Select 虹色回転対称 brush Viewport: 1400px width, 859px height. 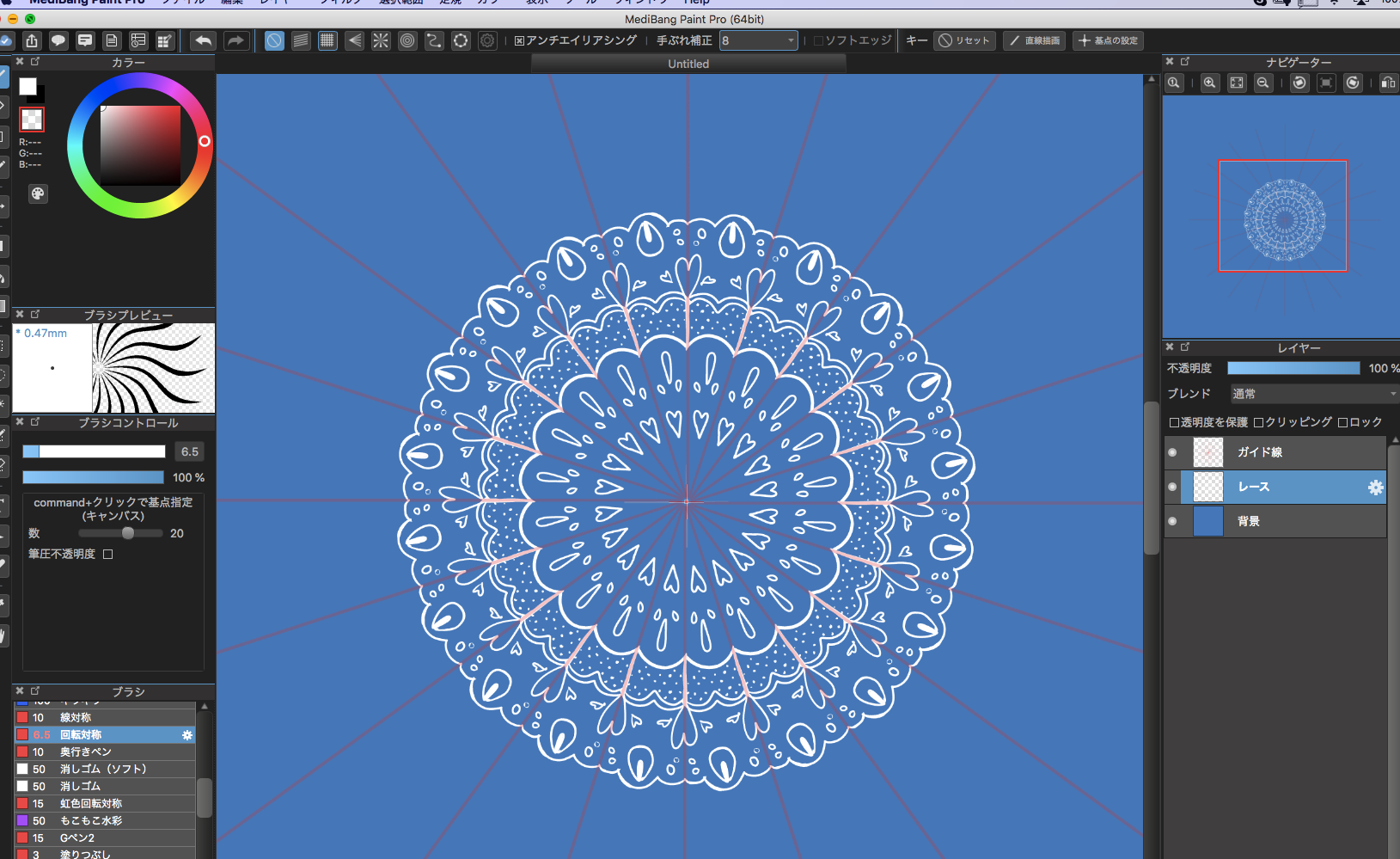pos(105,804)
